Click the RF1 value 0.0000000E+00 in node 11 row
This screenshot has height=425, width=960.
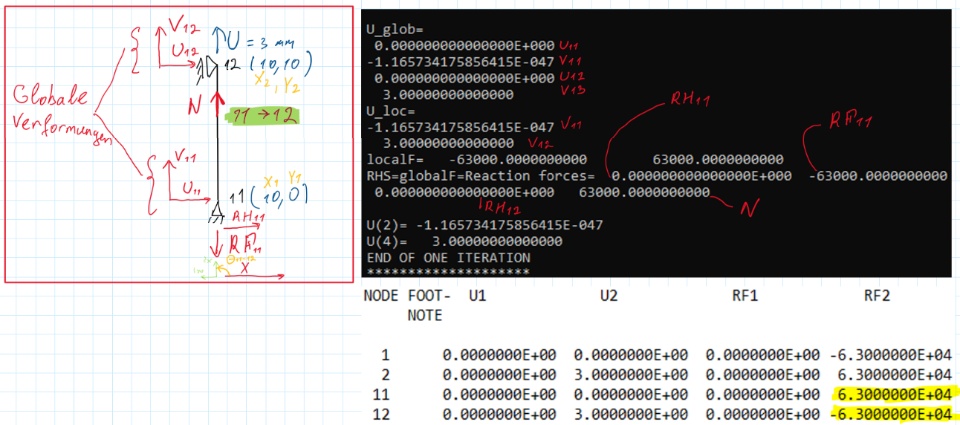(762, 394)
